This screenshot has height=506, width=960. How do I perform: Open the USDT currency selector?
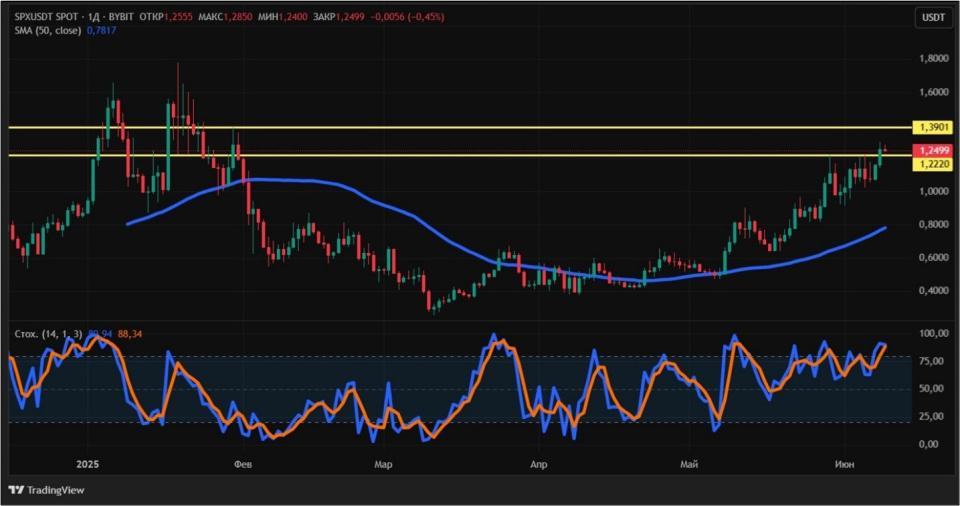coord(934,17)
